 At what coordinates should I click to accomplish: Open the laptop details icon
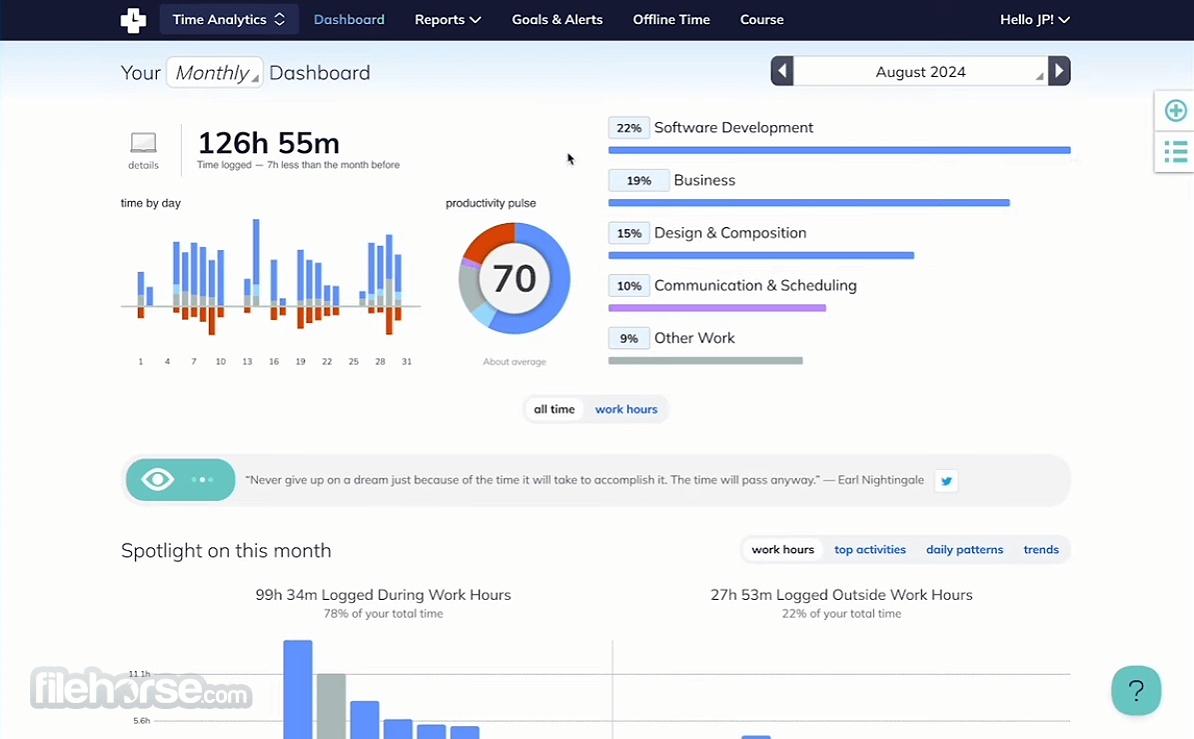click(x=143, y=143)
